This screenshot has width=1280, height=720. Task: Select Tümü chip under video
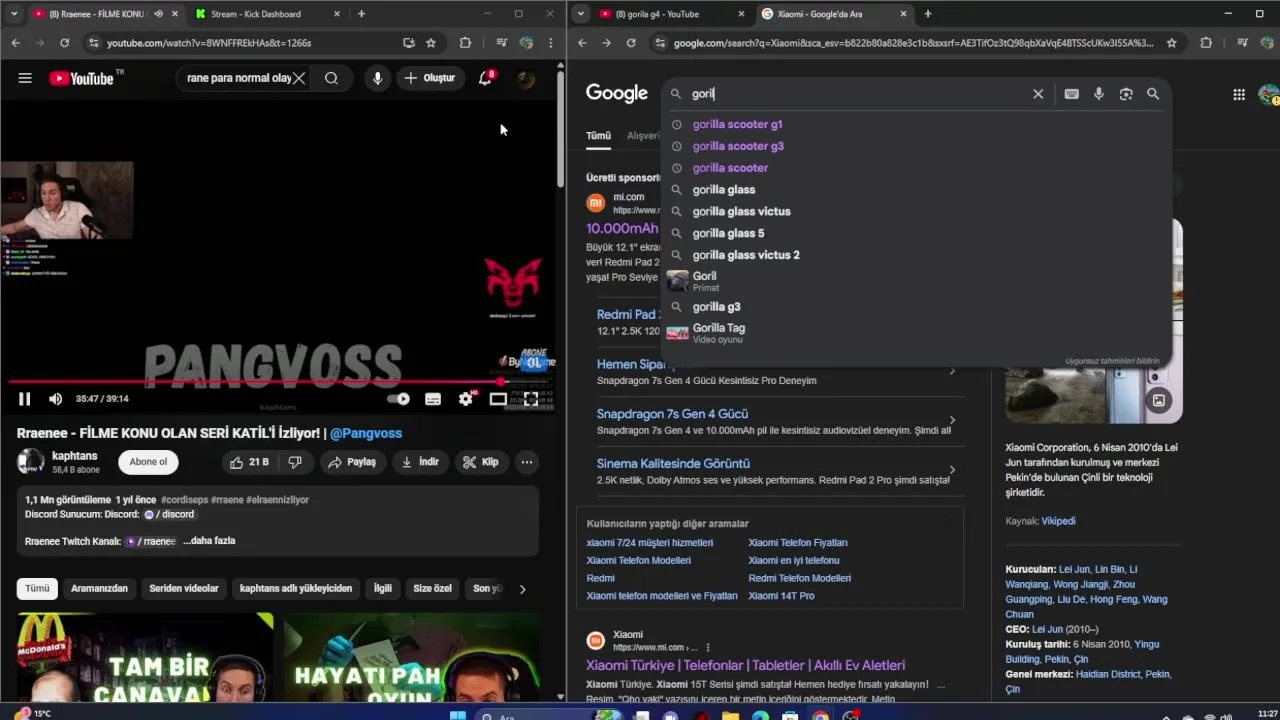pos(37,589)
